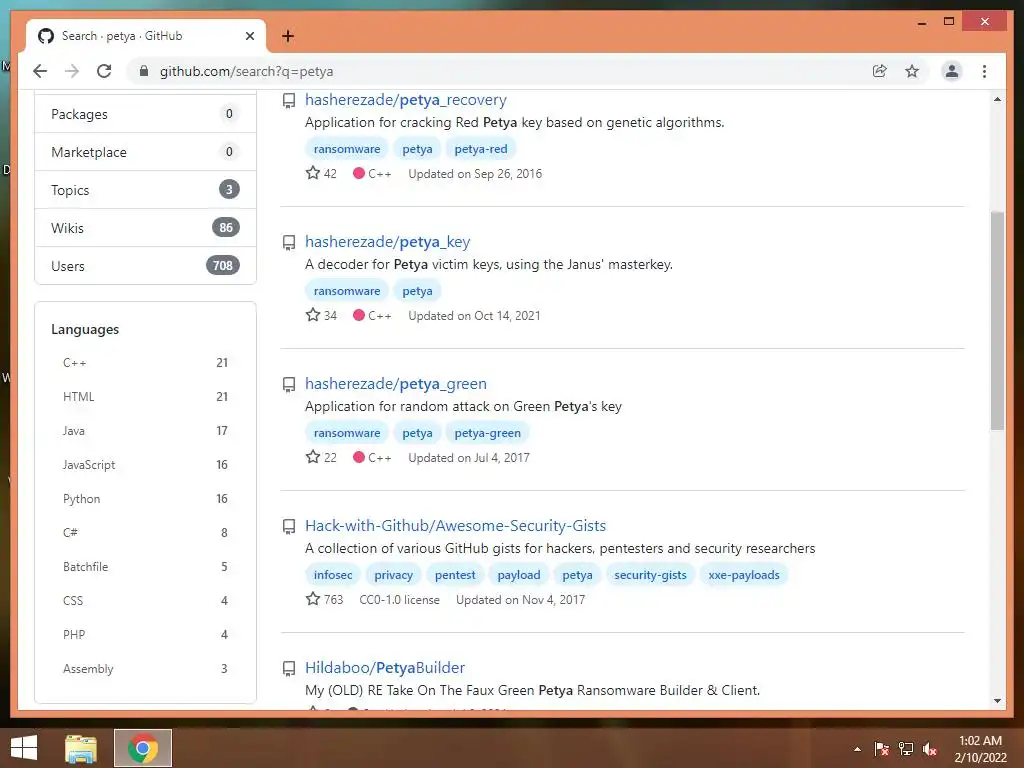
Task: Click Action Center flag tray icon
Action: point(882,749)
